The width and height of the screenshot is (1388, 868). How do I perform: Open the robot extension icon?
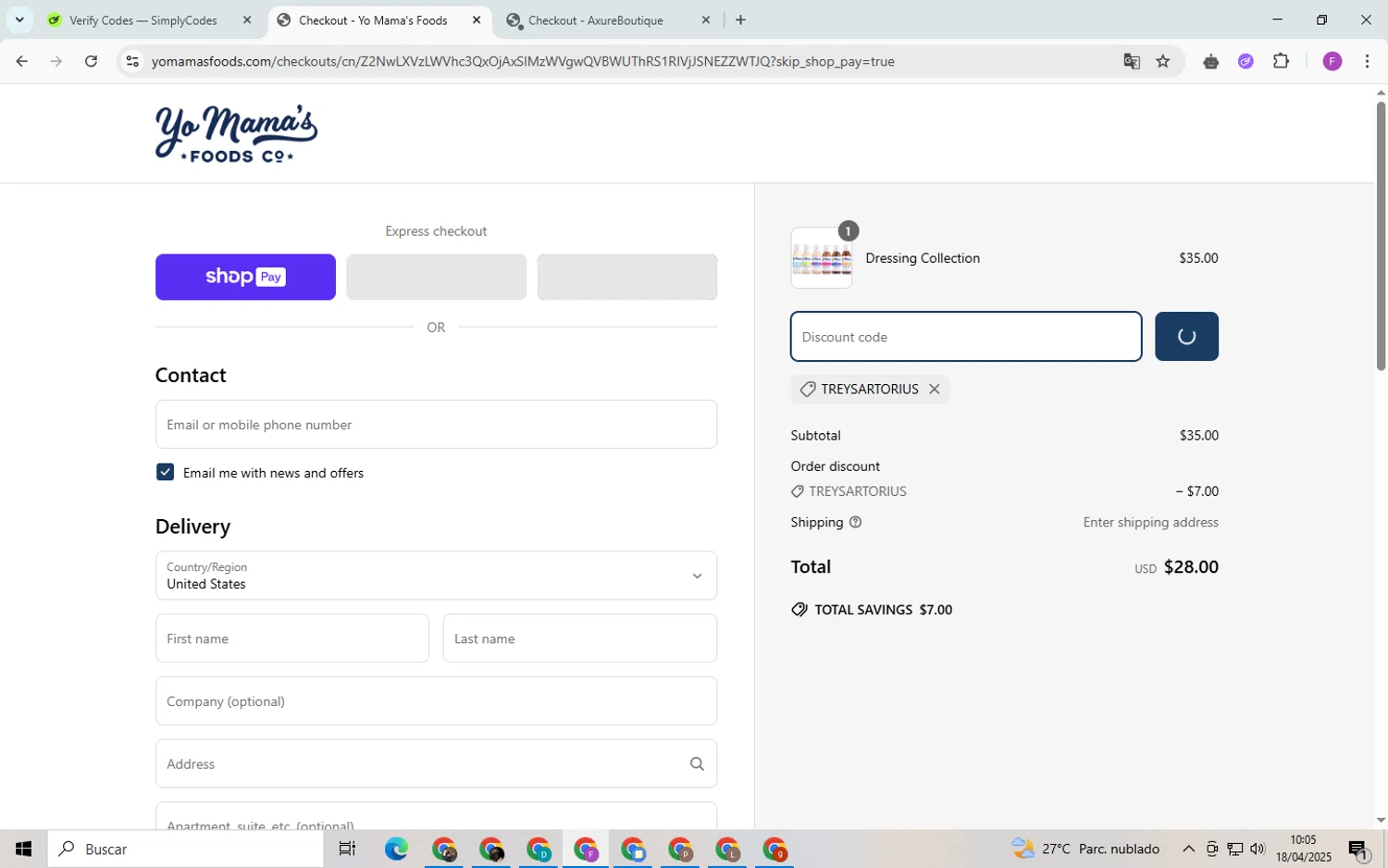(x=1210, y=62)
